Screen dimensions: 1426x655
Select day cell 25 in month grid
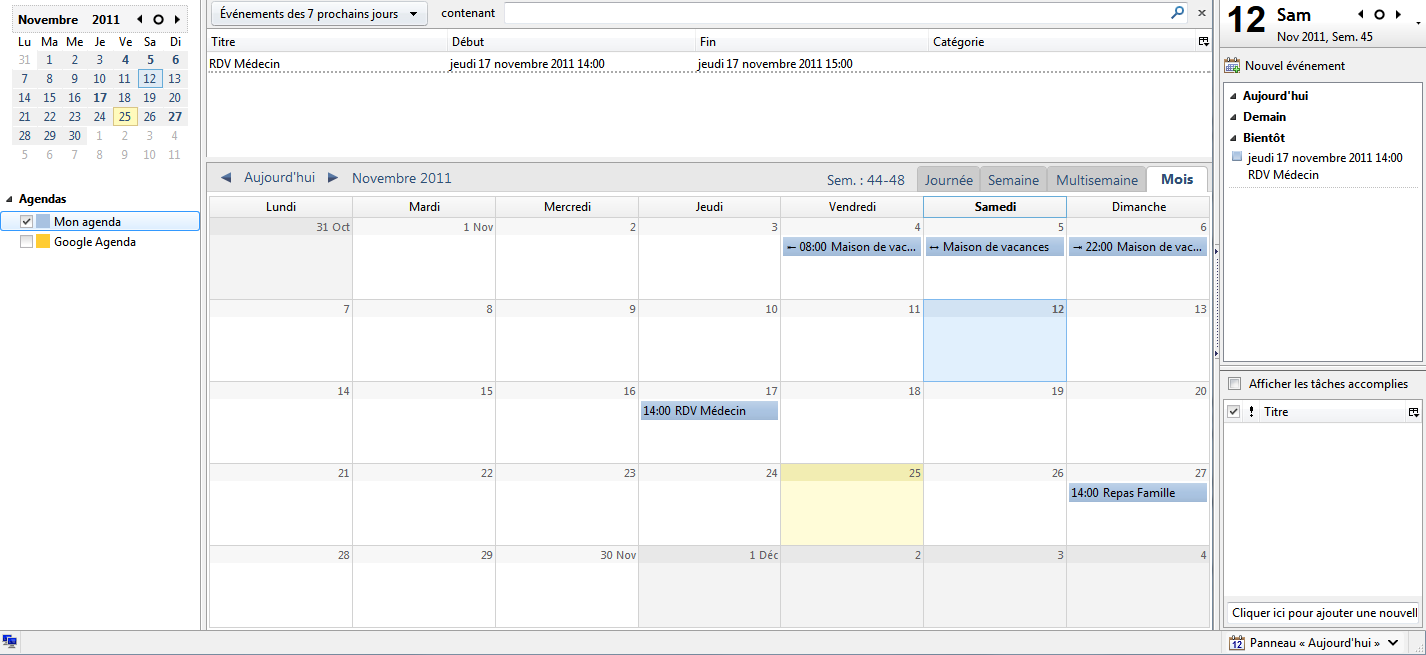point(852,504)
